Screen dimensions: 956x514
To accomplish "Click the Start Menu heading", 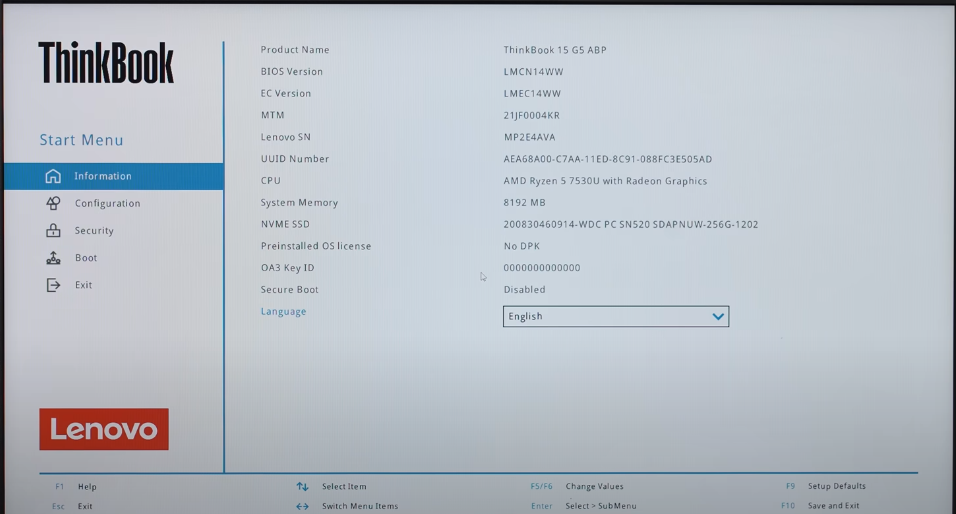I will 82,140.
